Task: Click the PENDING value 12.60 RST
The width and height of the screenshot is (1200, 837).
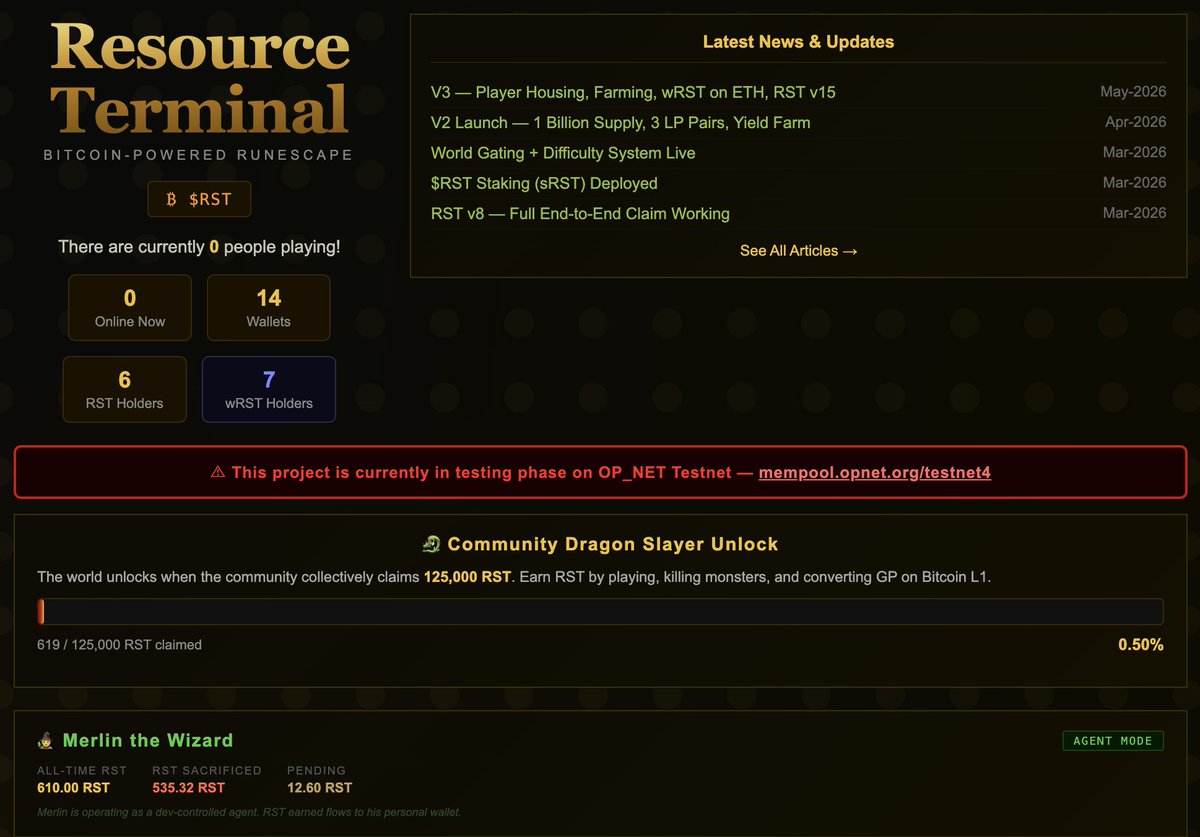Action: tap(320, 788)
